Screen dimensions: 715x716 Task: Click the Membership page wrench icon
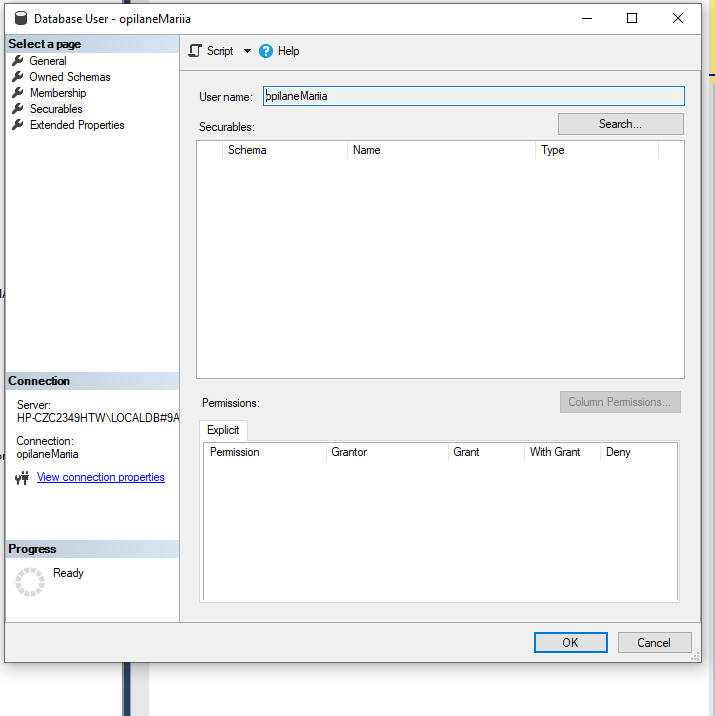click(17, 93)
